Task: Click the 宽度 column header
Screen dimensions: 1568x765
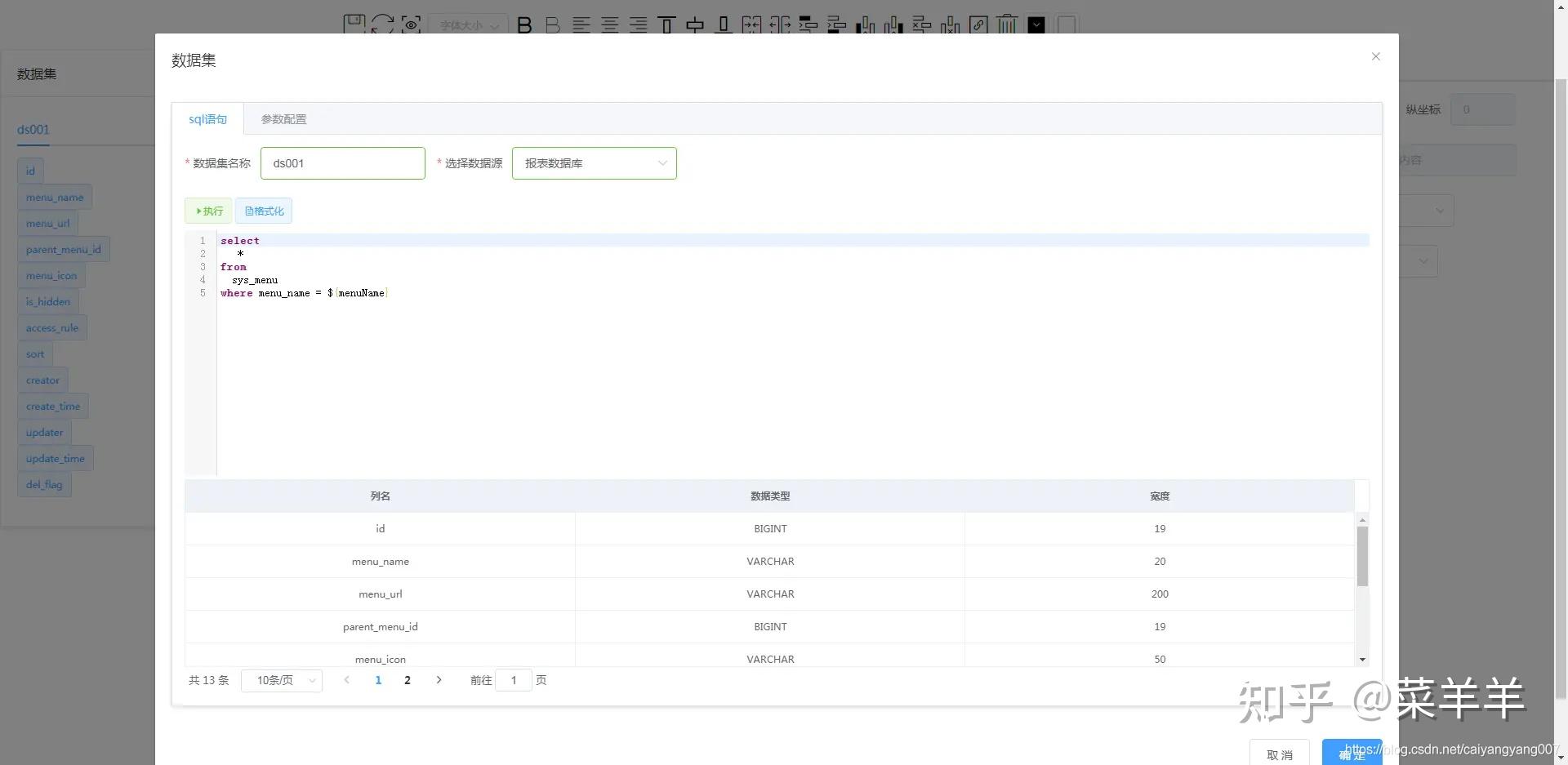Action: coord(1160,496)
